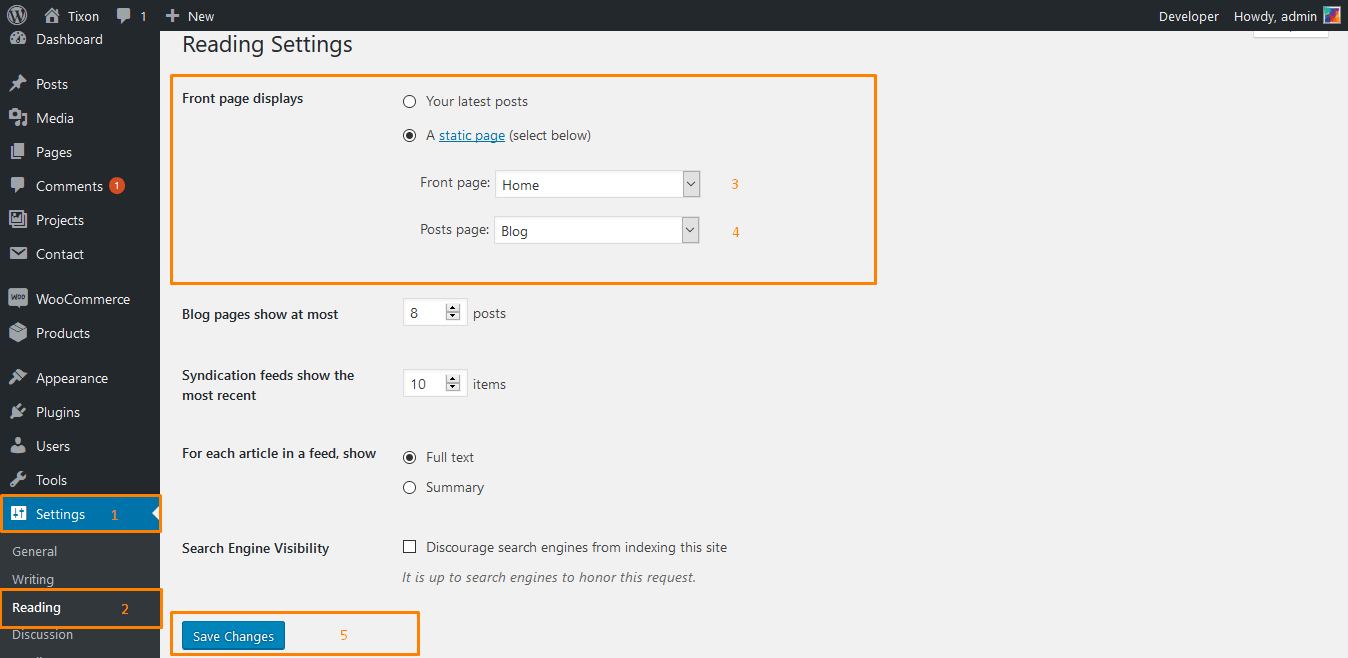Open the Writing settings submenu item
The height and width of the screenshot is (658, 1348).
click(x=33, y=579)
